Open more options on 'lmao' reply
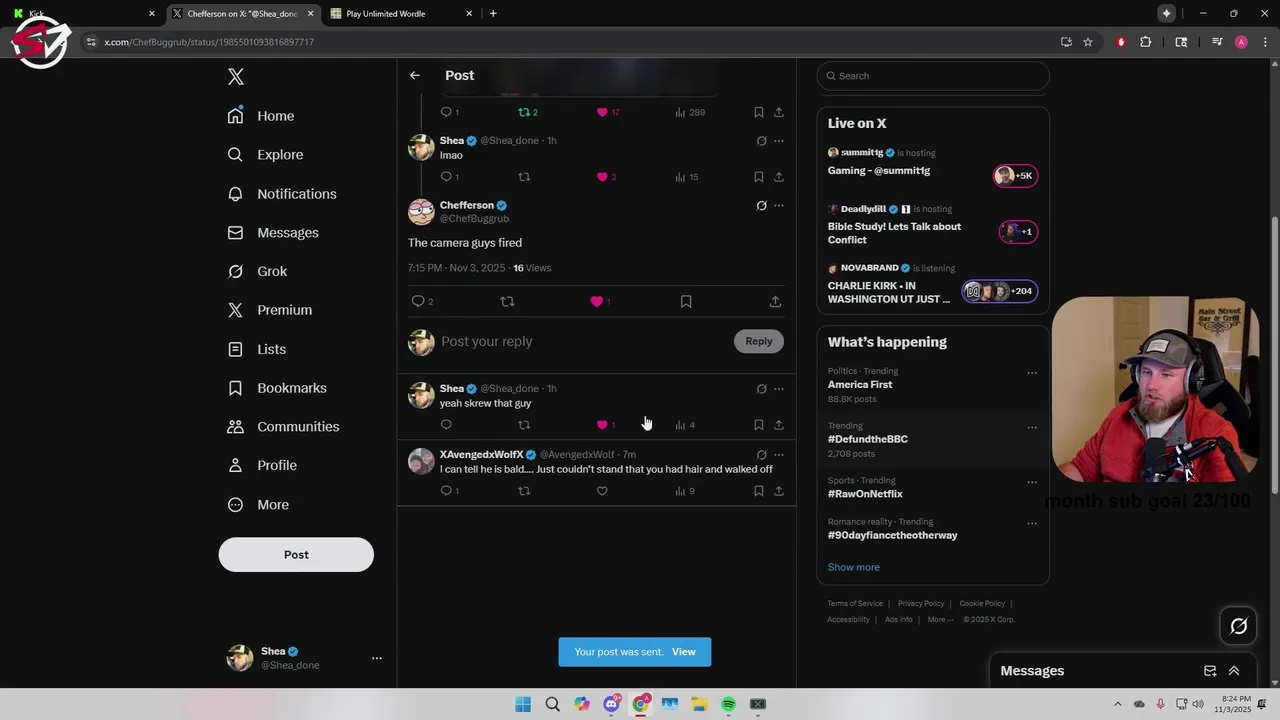1280x720 pixels. click(x=779, y=141)
